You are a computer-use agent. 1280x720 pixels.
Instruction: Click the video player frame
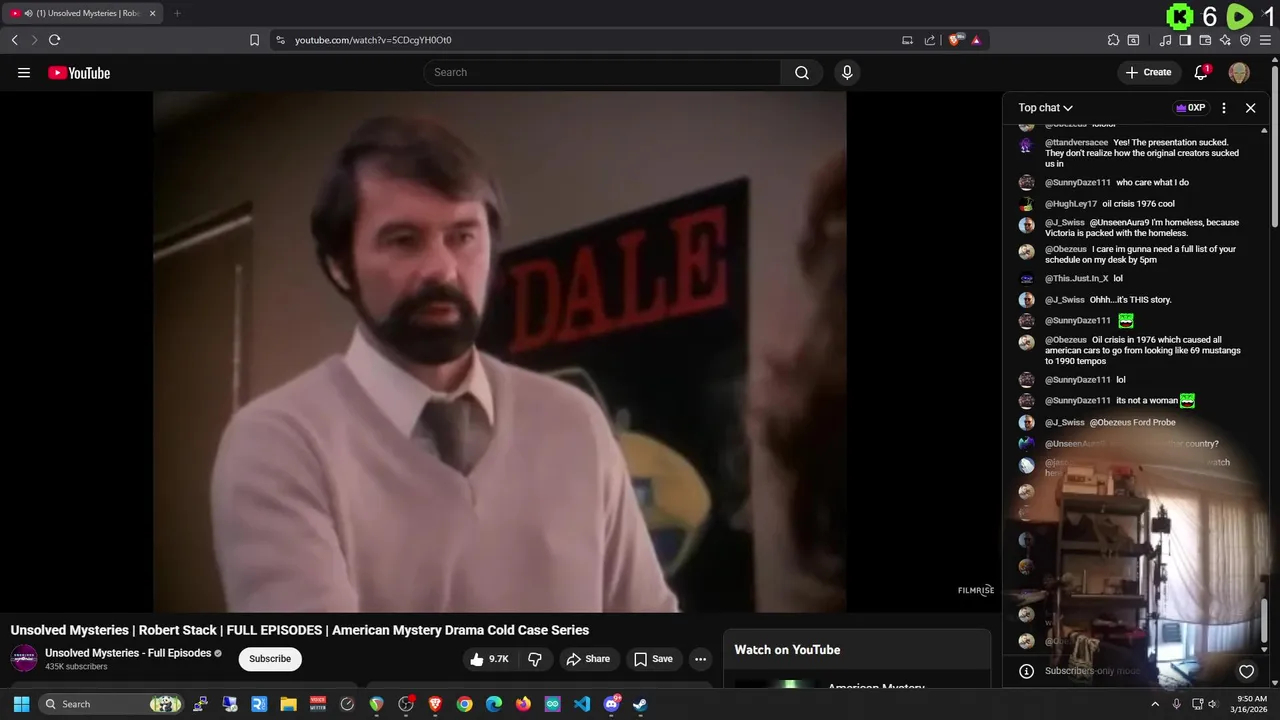[500, 351]
